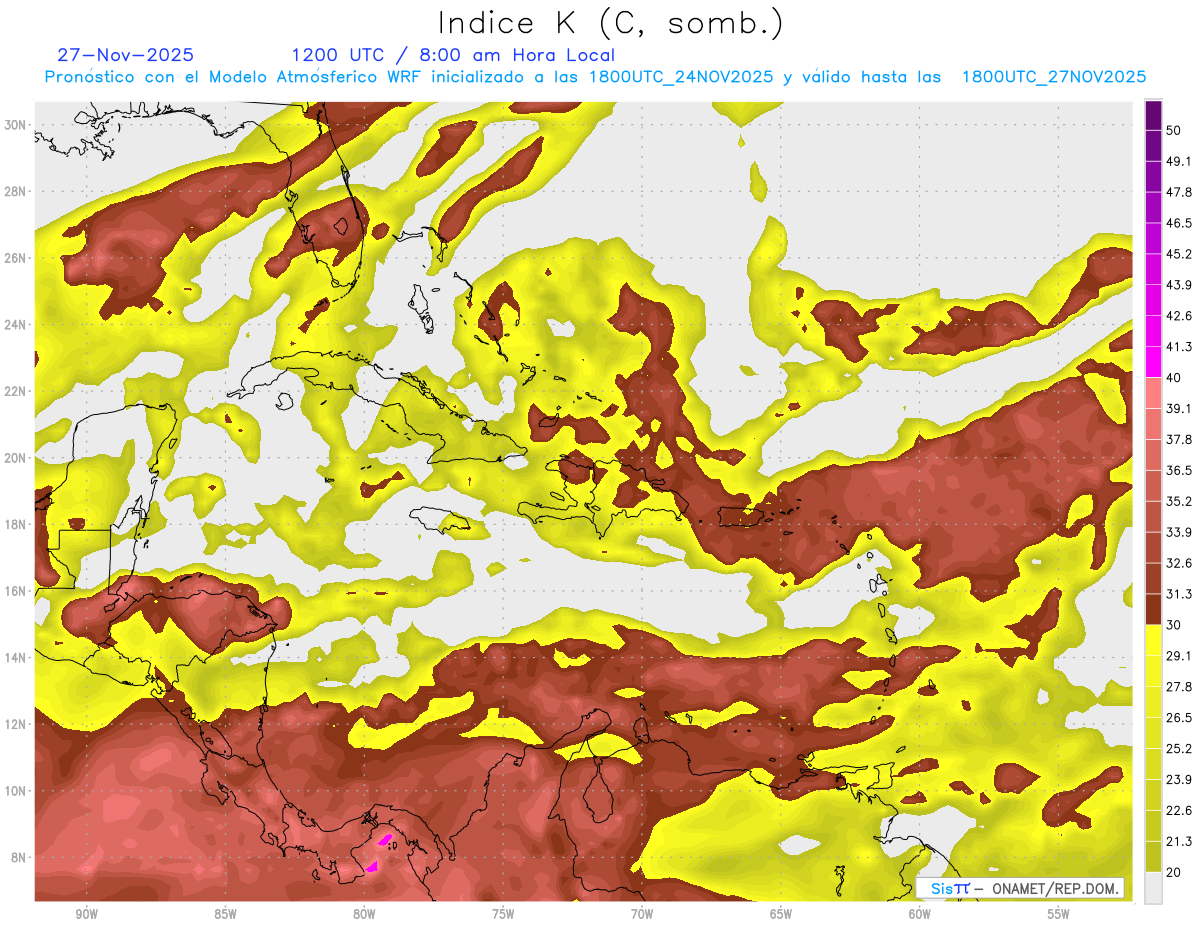Click the colorbar value 22.6

1179,811
